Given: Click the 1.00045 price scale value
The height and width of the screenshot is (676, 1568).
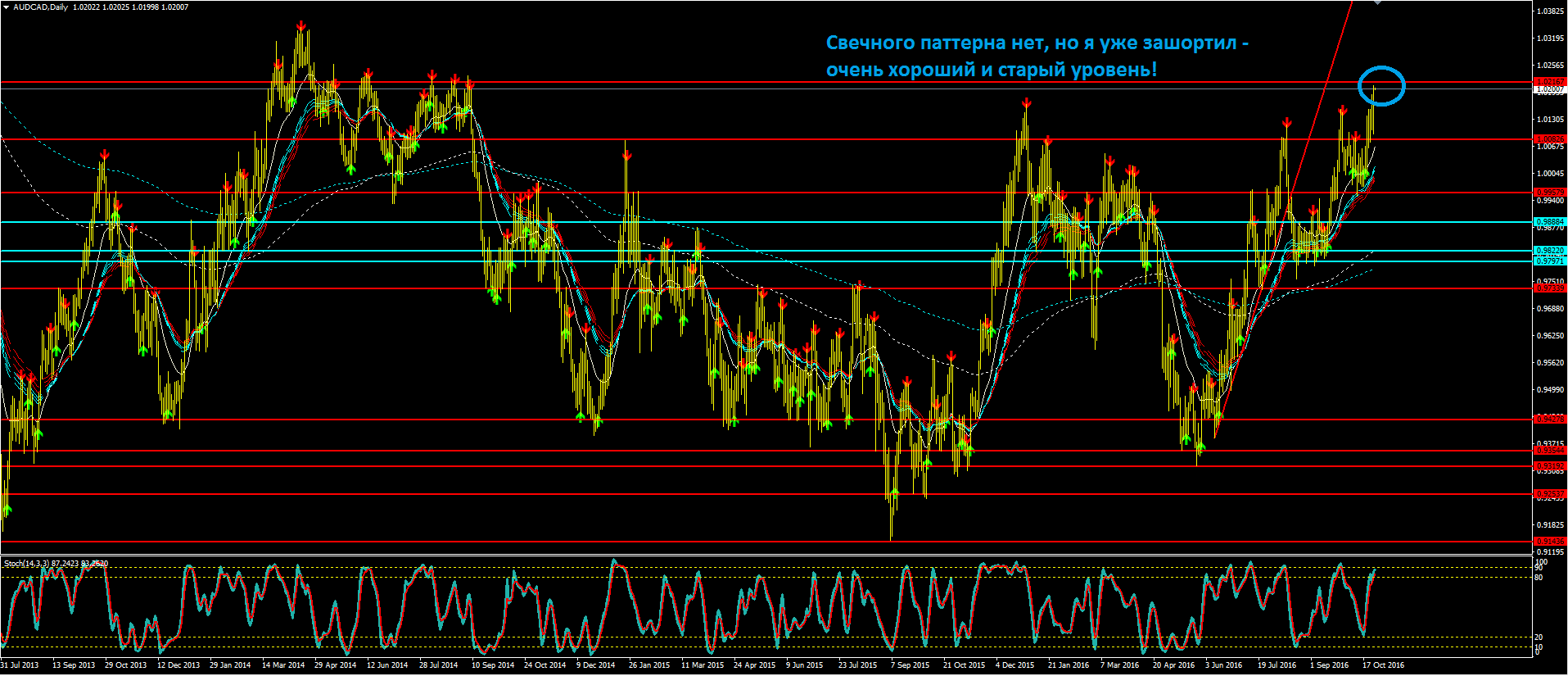Looking at the screenshot, I should click(1550, 174).
